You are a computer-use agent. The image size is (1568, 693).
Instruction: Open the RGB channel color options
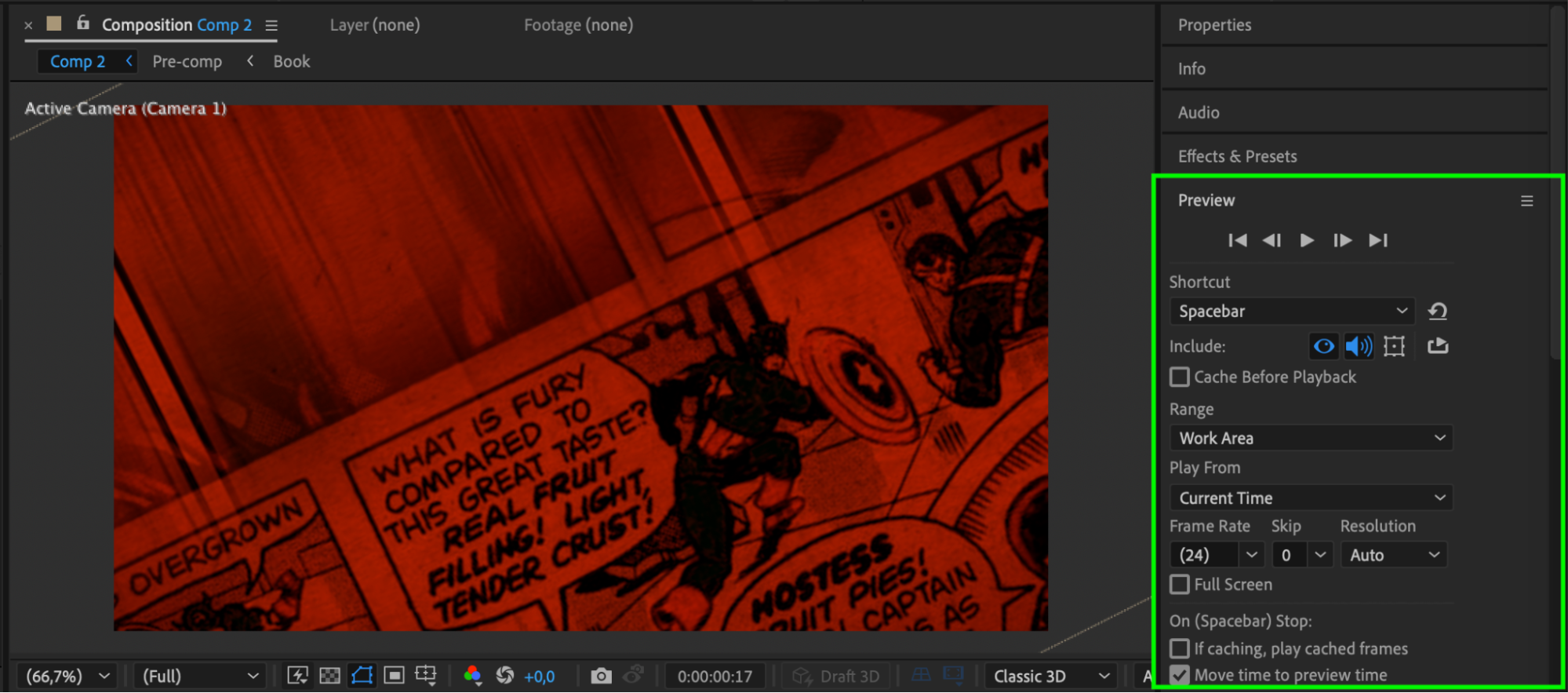coord(472,676)
